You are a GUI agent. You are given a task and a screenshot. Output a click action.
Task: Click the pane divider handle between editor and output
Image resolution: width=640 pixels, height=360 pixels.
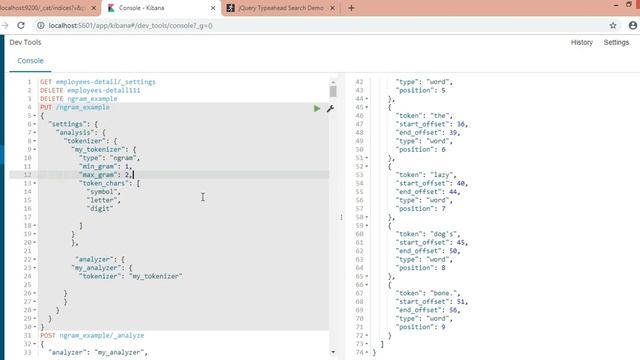(x=341, y=217)
